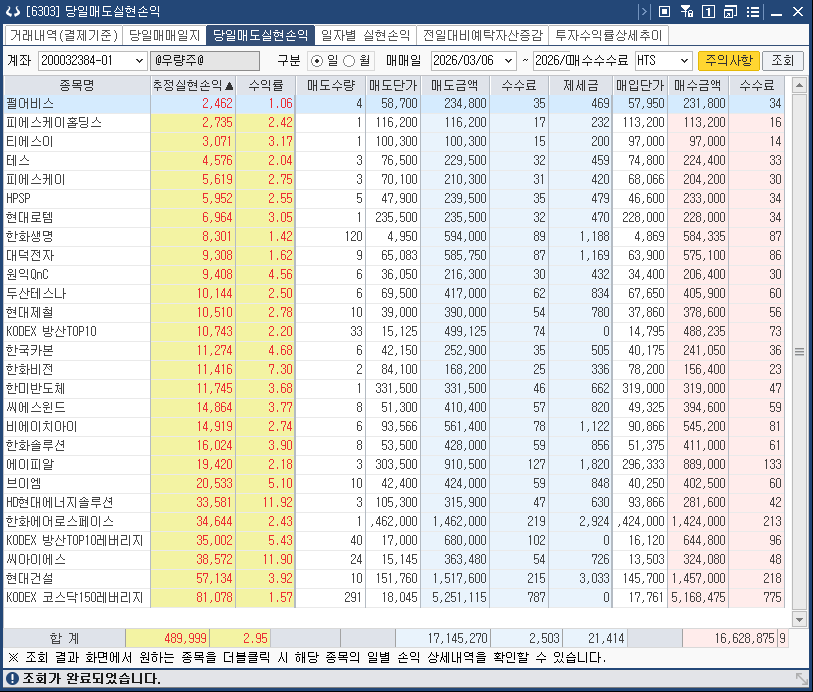Open the HTS fee type dropdown
This screenshot has height=692, width=813.
[685, 60]
